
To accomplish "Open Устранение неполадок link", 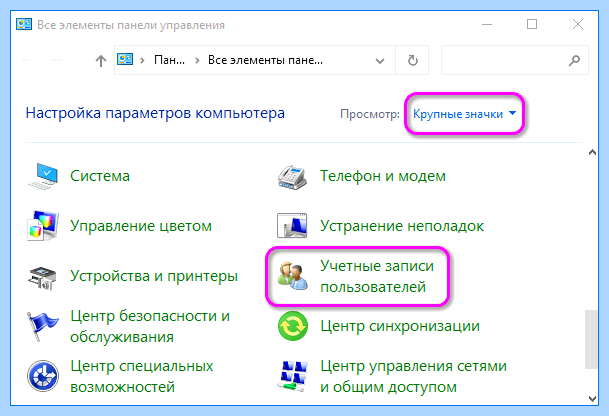I will click(x=402, y=226).
